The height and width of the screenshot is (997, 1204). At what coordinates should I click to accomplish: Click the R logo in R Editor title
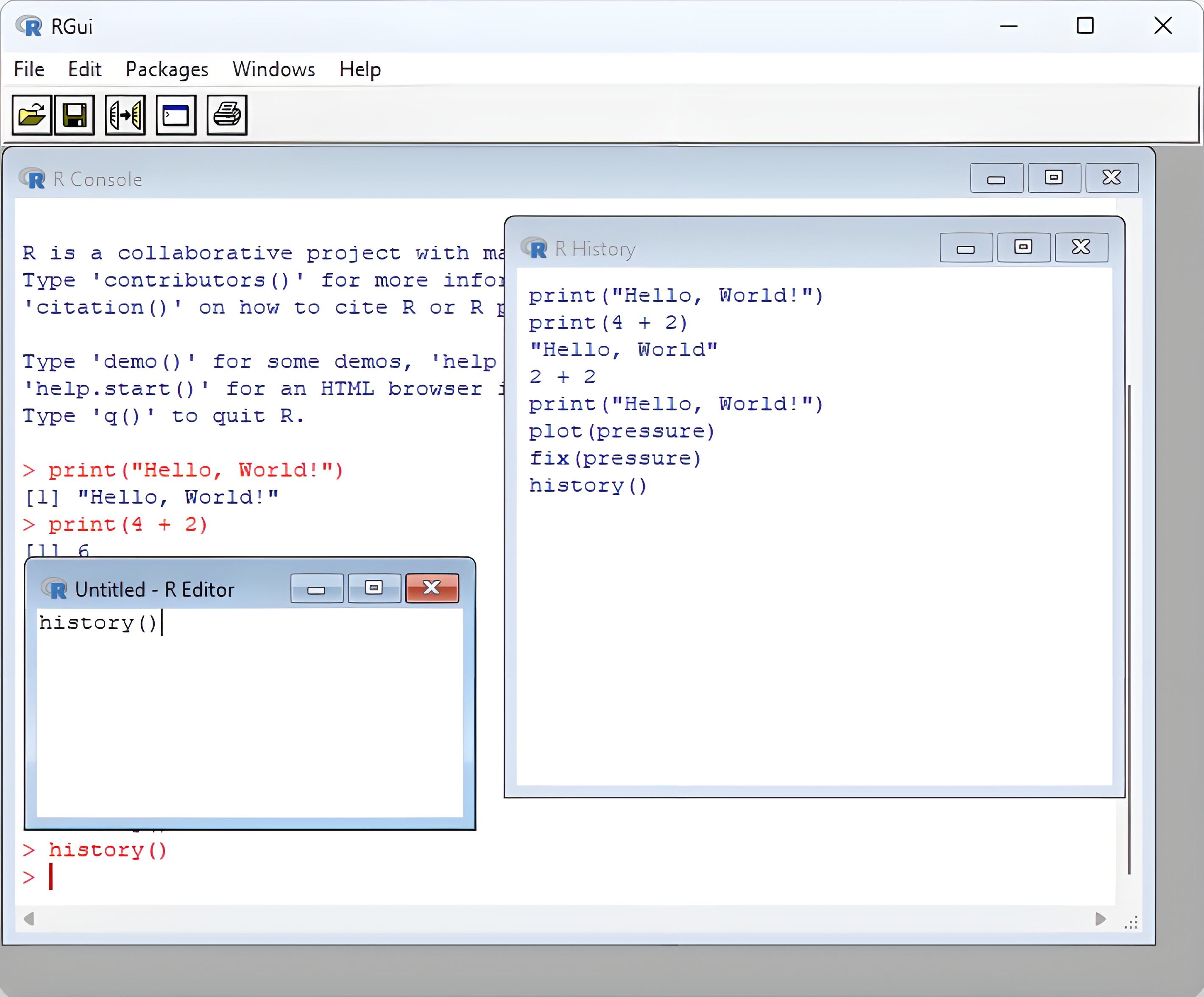(54, 589)
